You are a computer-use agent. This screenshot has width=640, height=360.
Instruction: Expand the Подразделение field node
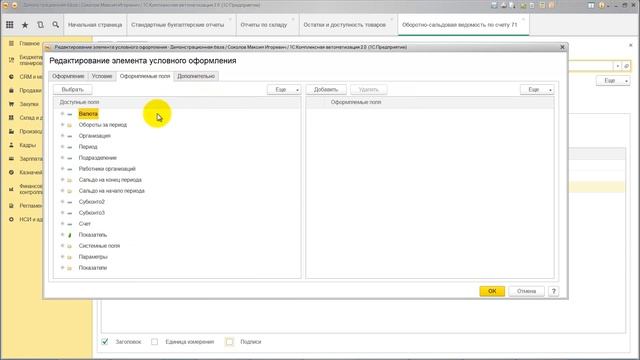pyautogui.click(x=62, y=158)
